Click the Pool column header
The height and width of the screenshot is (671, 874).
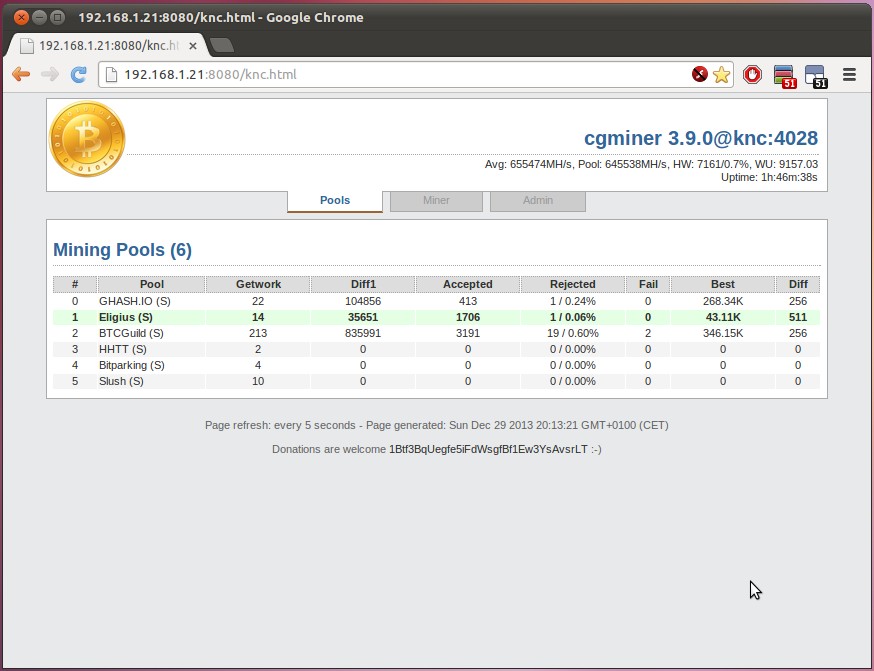click(152, 284)
